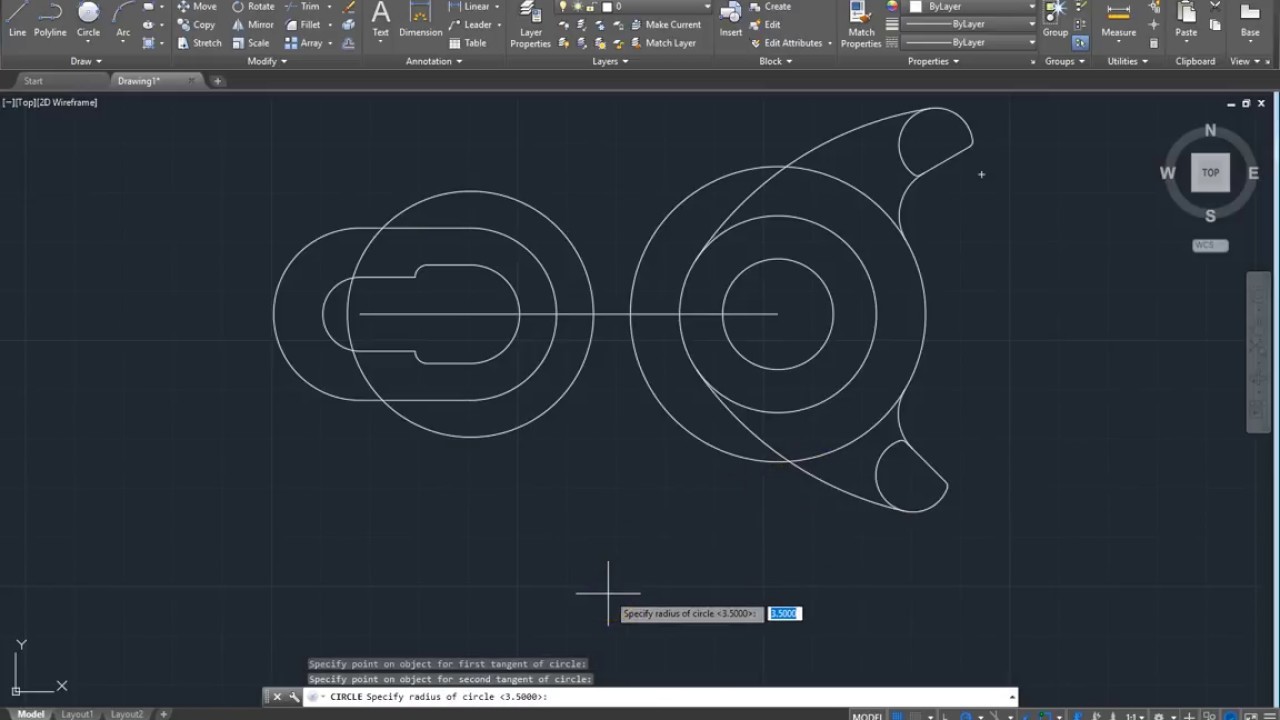
Task: Click the Dimension tool
Action: (x=421, y=19)
